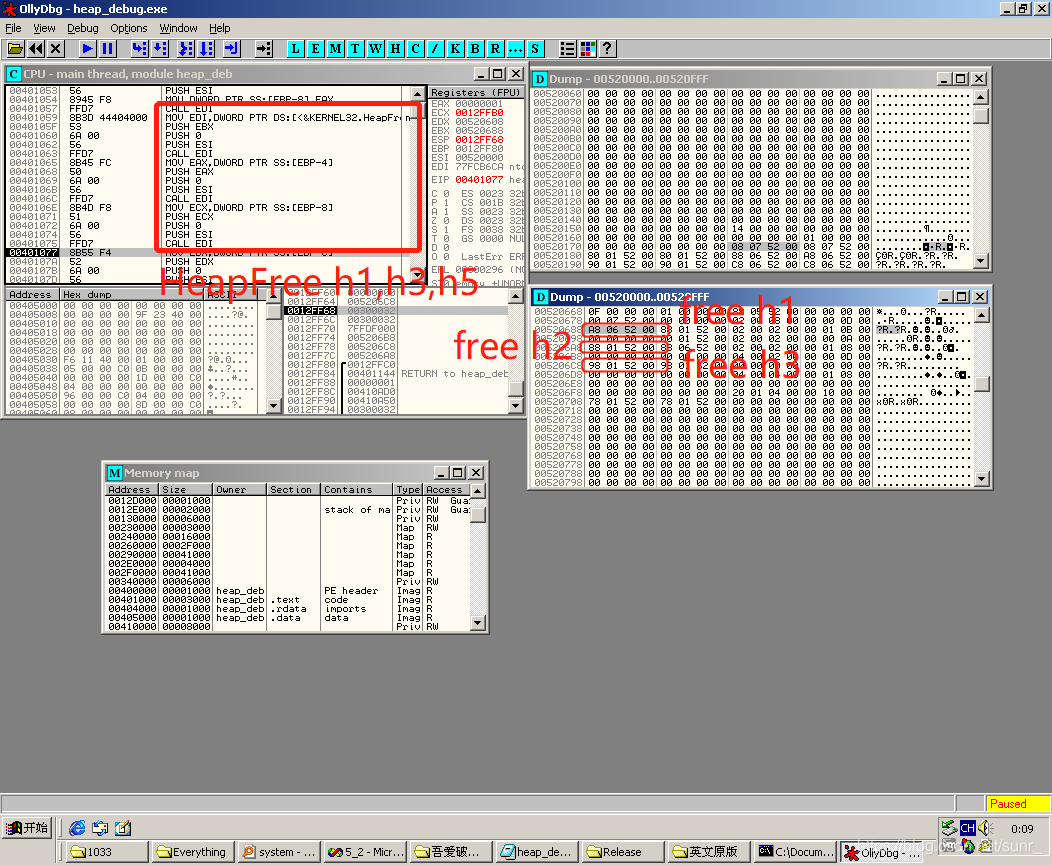1052x865 pixels.
Task: Switch to Release folder taskbar button
Action: click(623, 852)
